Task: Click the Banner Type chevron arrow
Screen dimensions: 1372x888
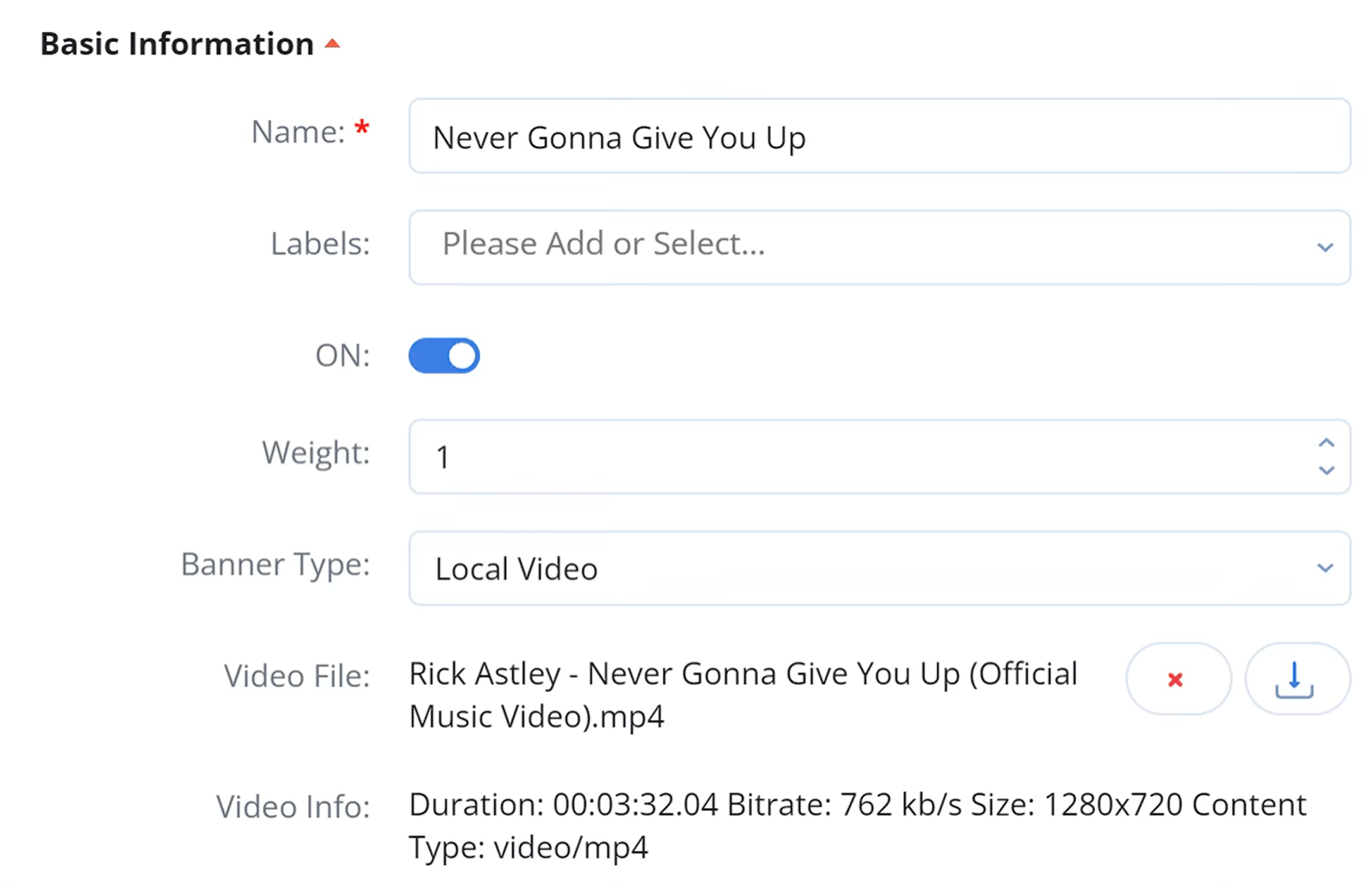Action: click(1324, 568)
